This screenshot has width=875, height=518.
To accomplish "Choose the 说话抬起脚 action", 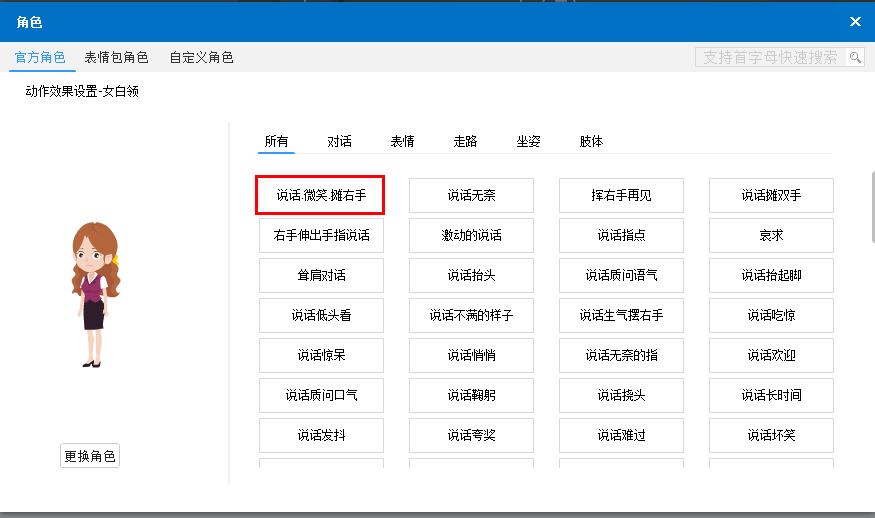I will pos(771,275).
